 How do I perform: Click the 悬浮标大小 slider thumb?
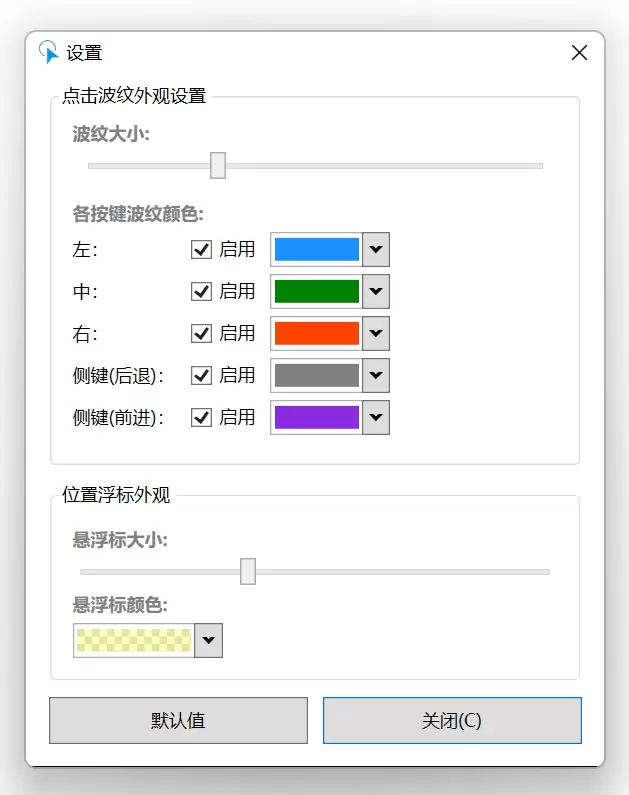(x=248, y=571)
